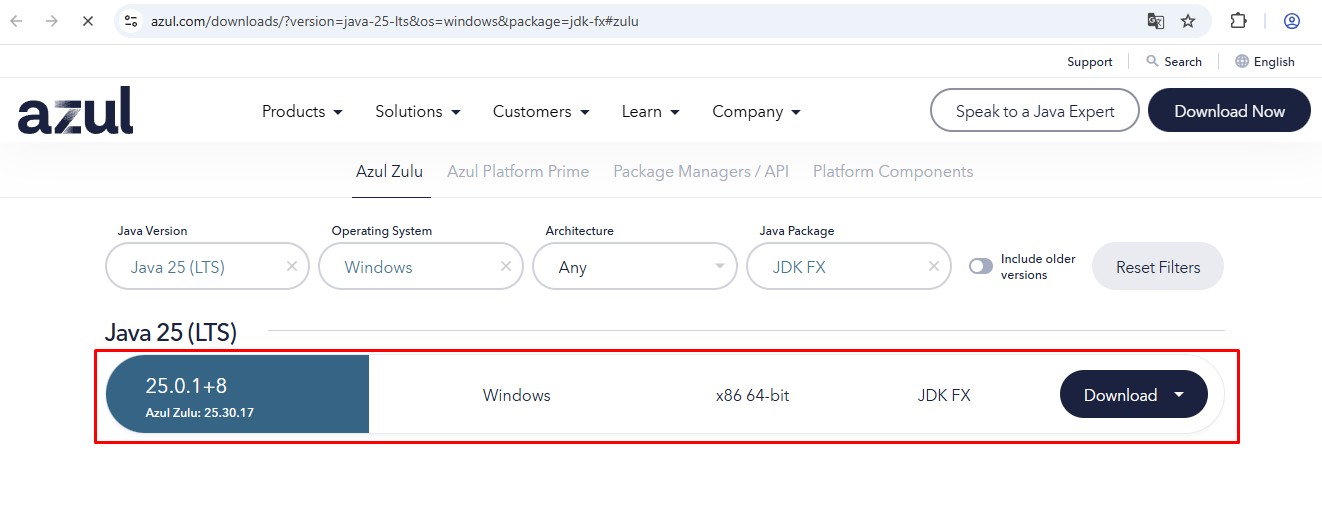Open the browser extensions puzzle icon
This screenshot has height=513, width=1322.
(1238, 21)
